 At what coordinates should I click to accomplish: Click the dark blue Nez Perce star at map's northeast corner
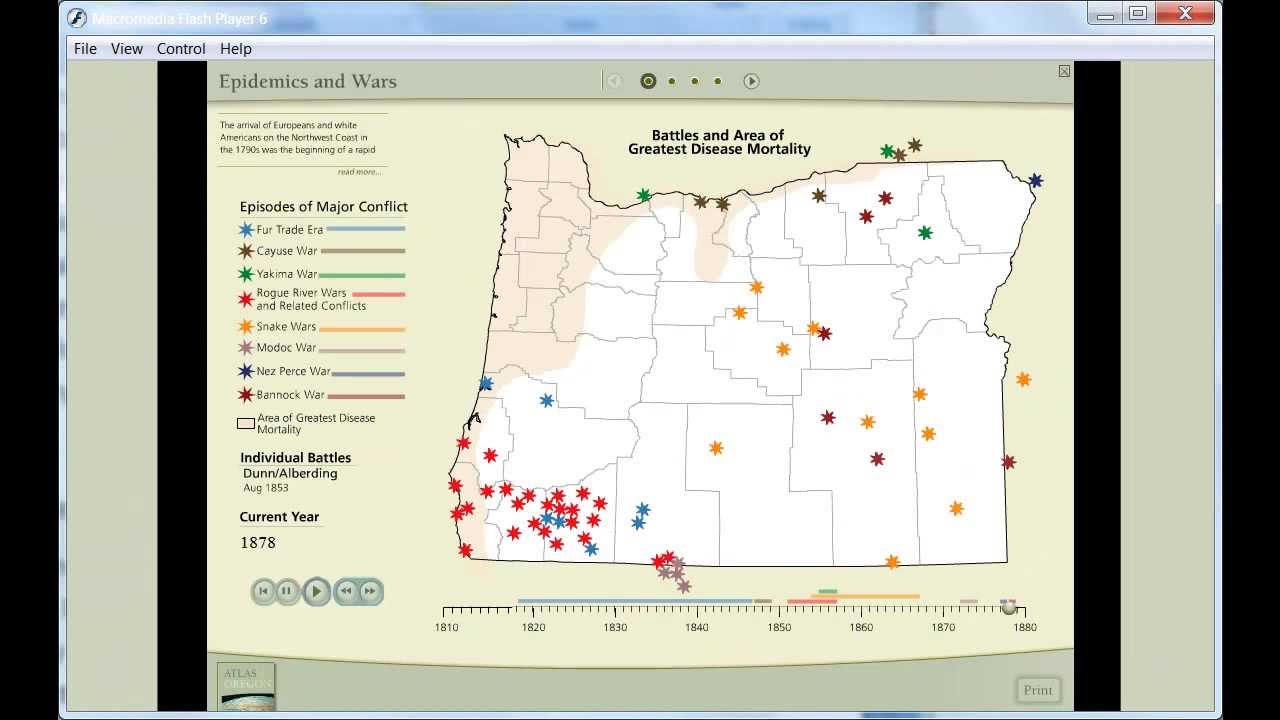point(1036,181)
